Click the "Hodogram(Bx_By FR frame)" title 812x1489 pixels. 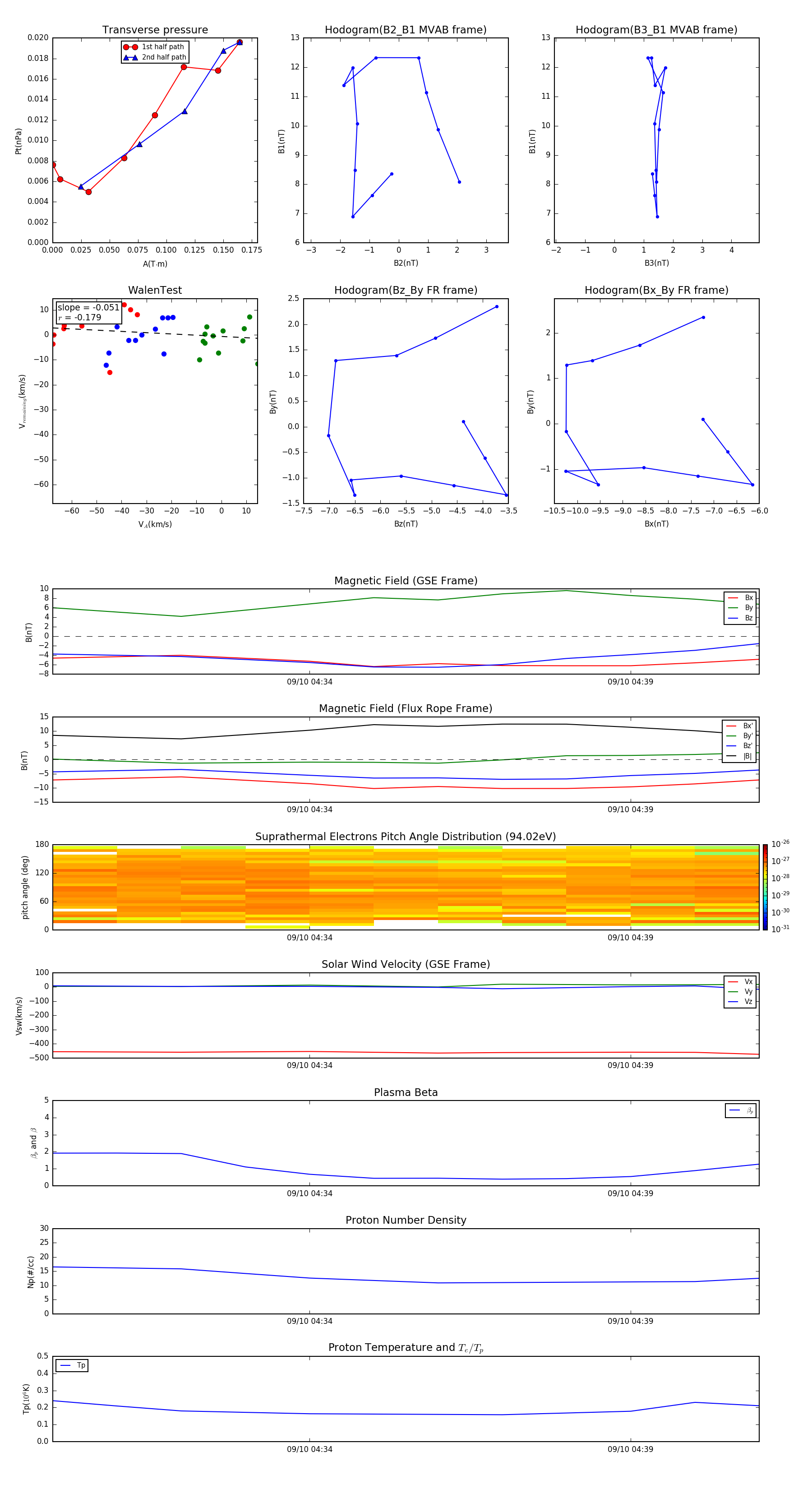click(656, 290)
